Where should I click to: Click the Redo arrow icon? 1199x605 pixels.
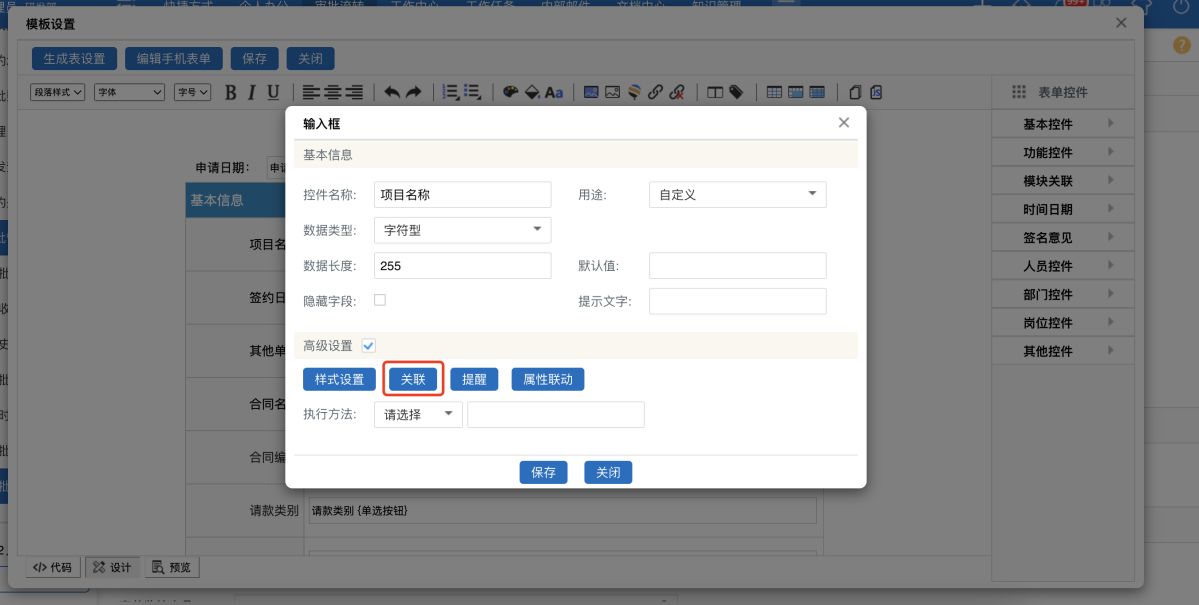click(413, 92)
